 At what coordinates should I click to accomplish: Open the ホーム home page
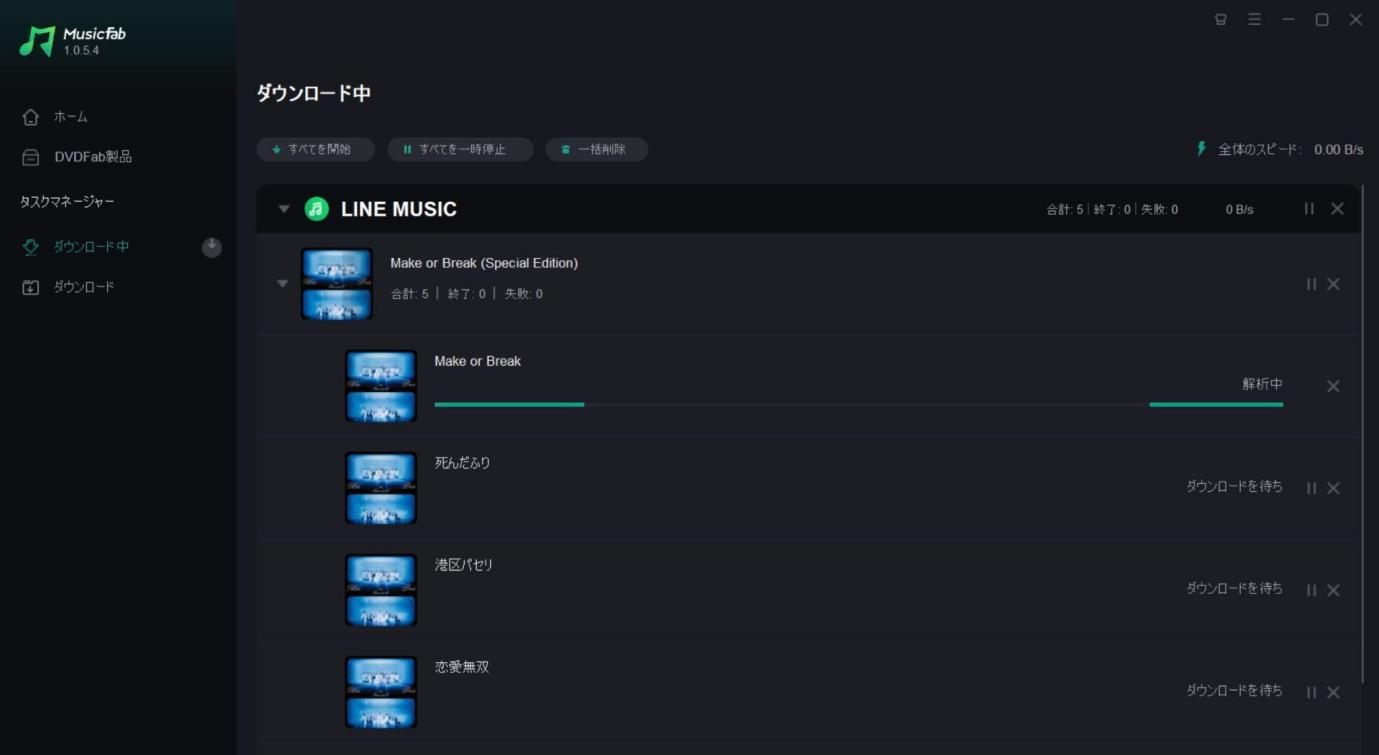[70, 117]
